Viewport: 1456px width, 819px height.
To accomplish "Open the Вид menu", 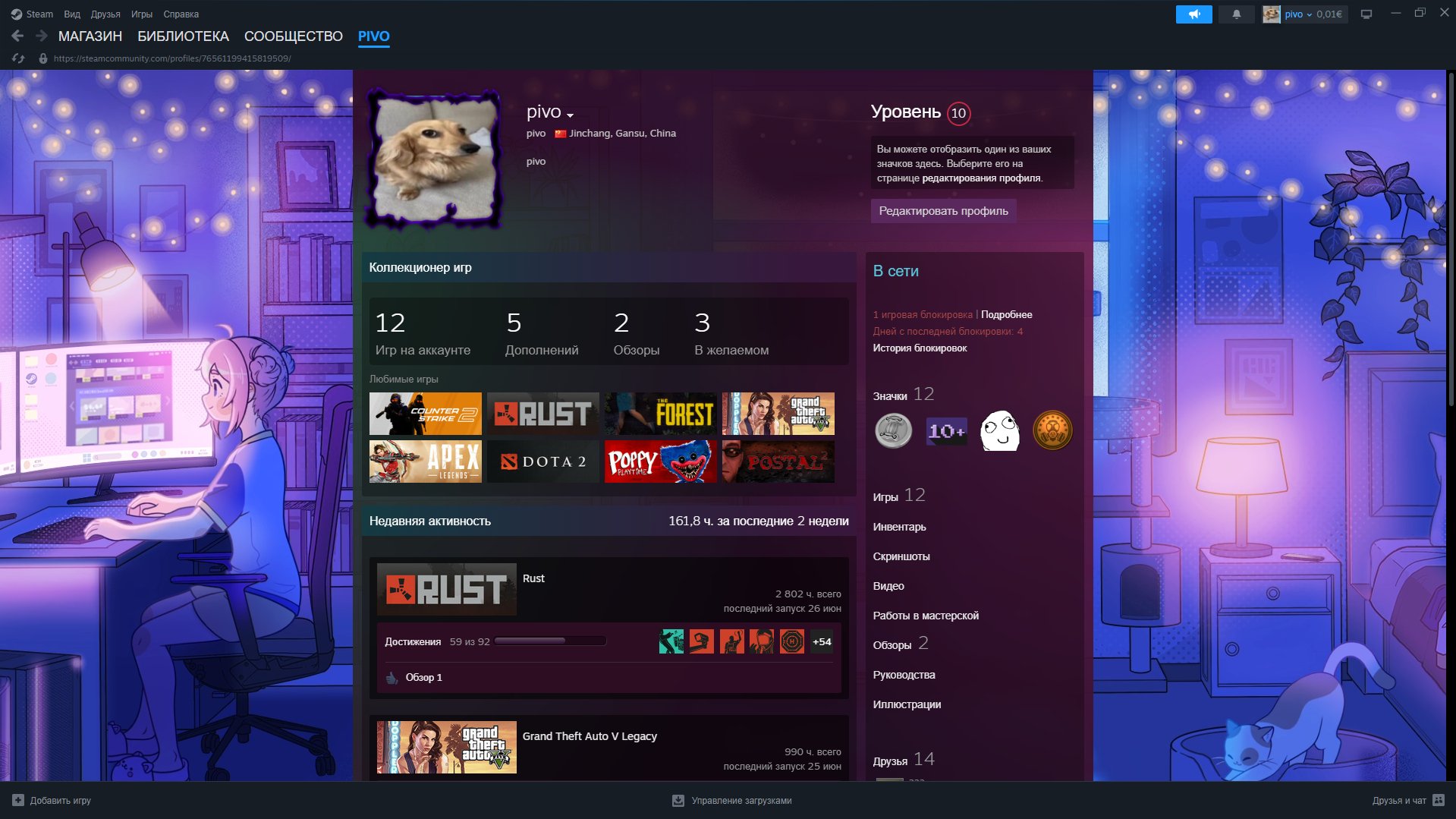I will point(72,14).
